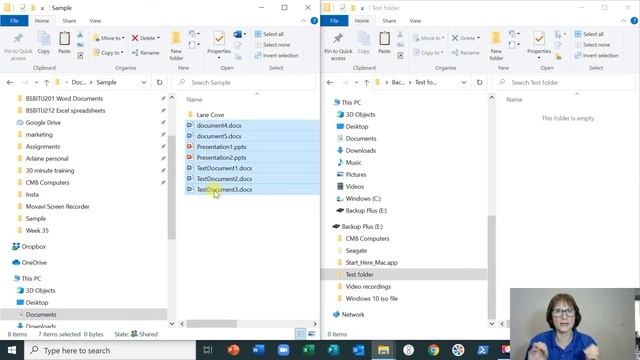Open Lane Cove folder
The width and height of the screenshot is (640, 360).
[x=210, y=115]
